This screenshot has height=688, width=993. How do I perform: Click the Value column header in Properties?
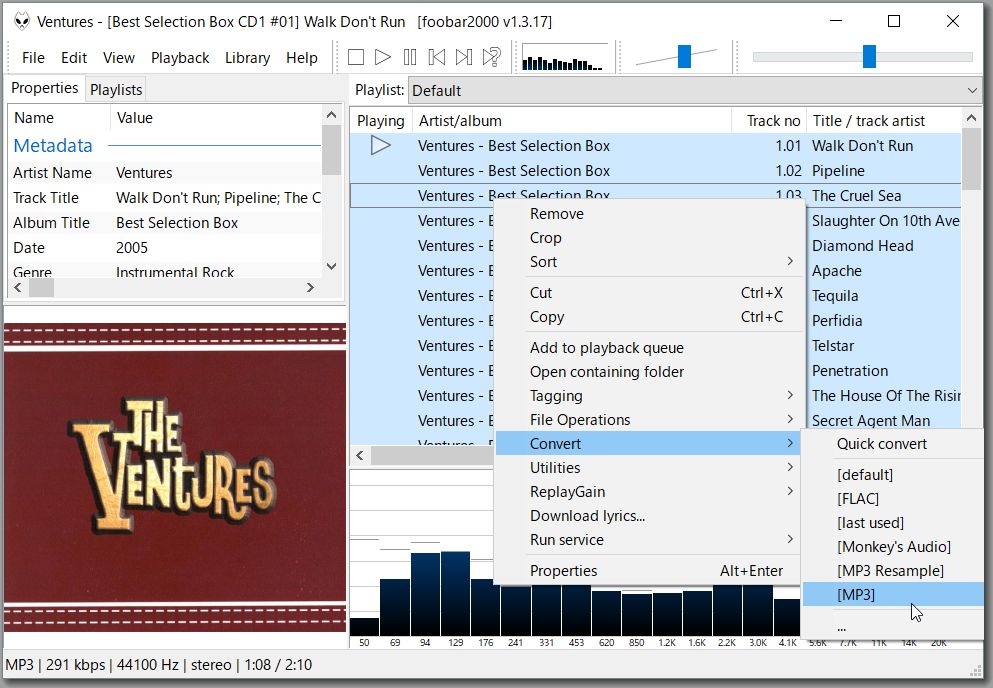tap(215, 118)
